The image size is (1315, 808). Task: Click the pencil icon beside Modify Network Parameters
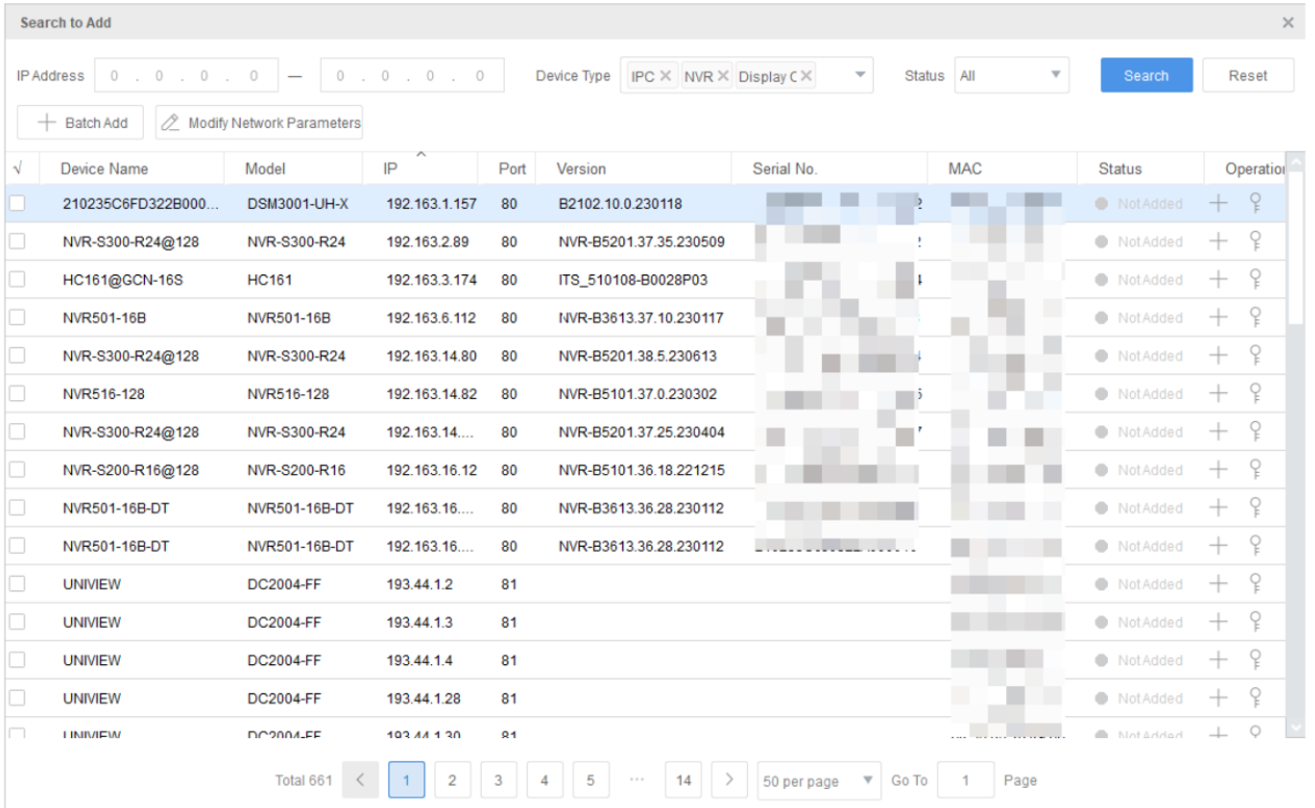tap(170, 122)
